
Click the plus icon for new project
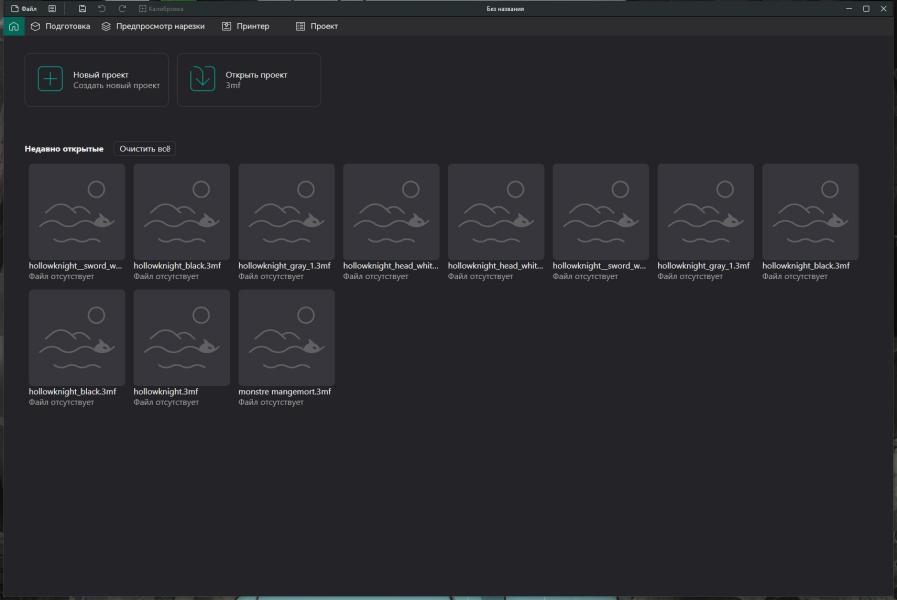pos(50,79)
